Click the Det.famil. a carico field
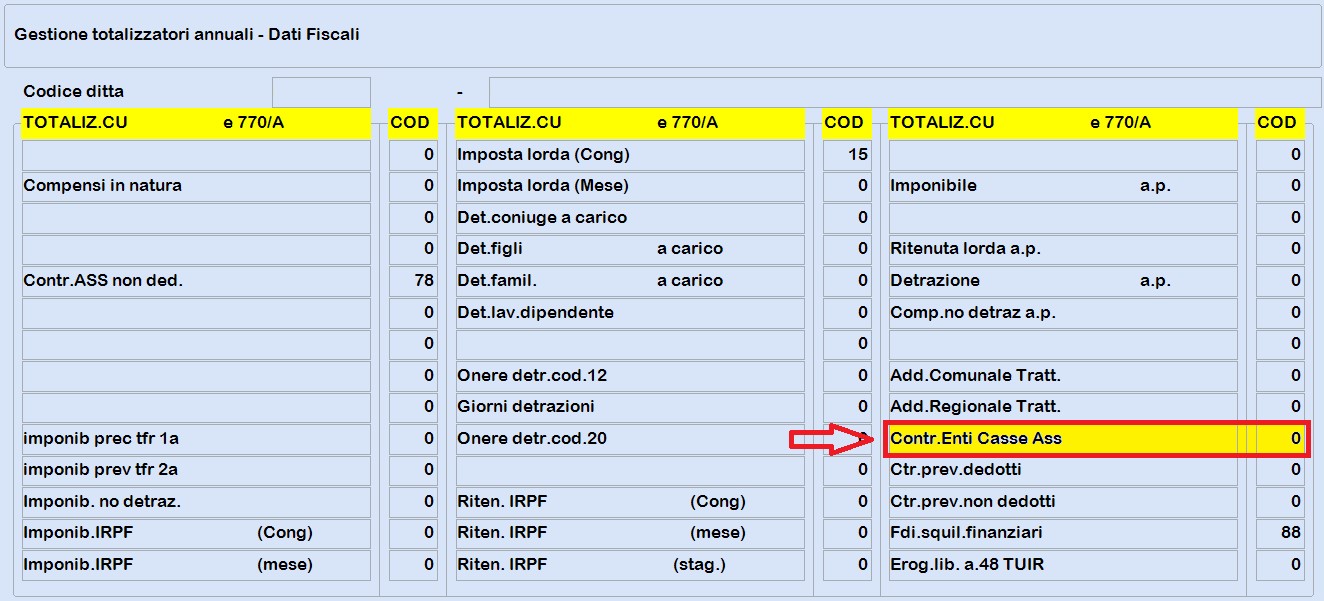The width and height of the screenshot is (1324, 601). point(630,281)
